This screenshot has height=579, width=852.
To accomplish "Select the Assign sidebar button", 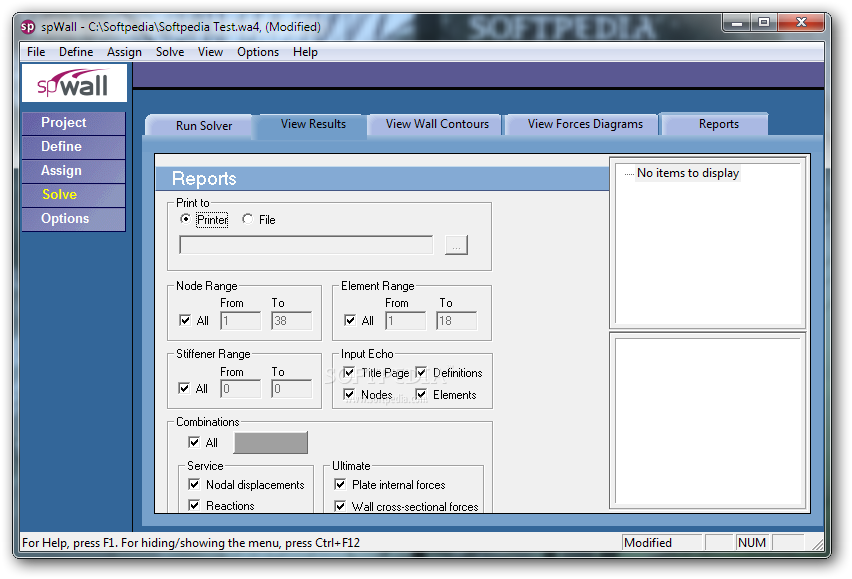I will 74,171.
